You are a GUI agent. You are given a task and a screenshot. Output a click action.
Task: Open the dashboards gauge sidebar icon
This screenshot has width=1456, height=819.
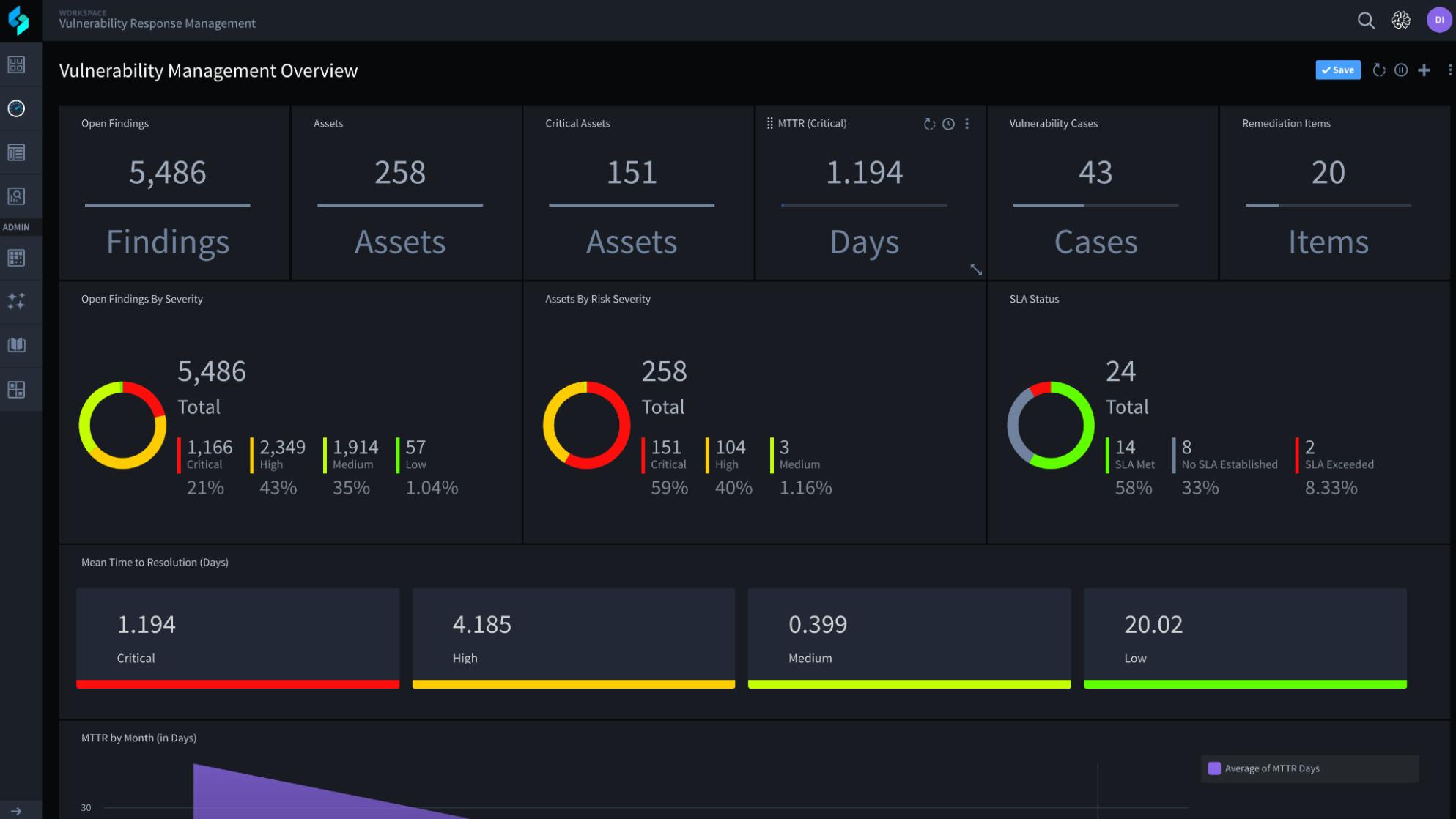tap(16, 108)
